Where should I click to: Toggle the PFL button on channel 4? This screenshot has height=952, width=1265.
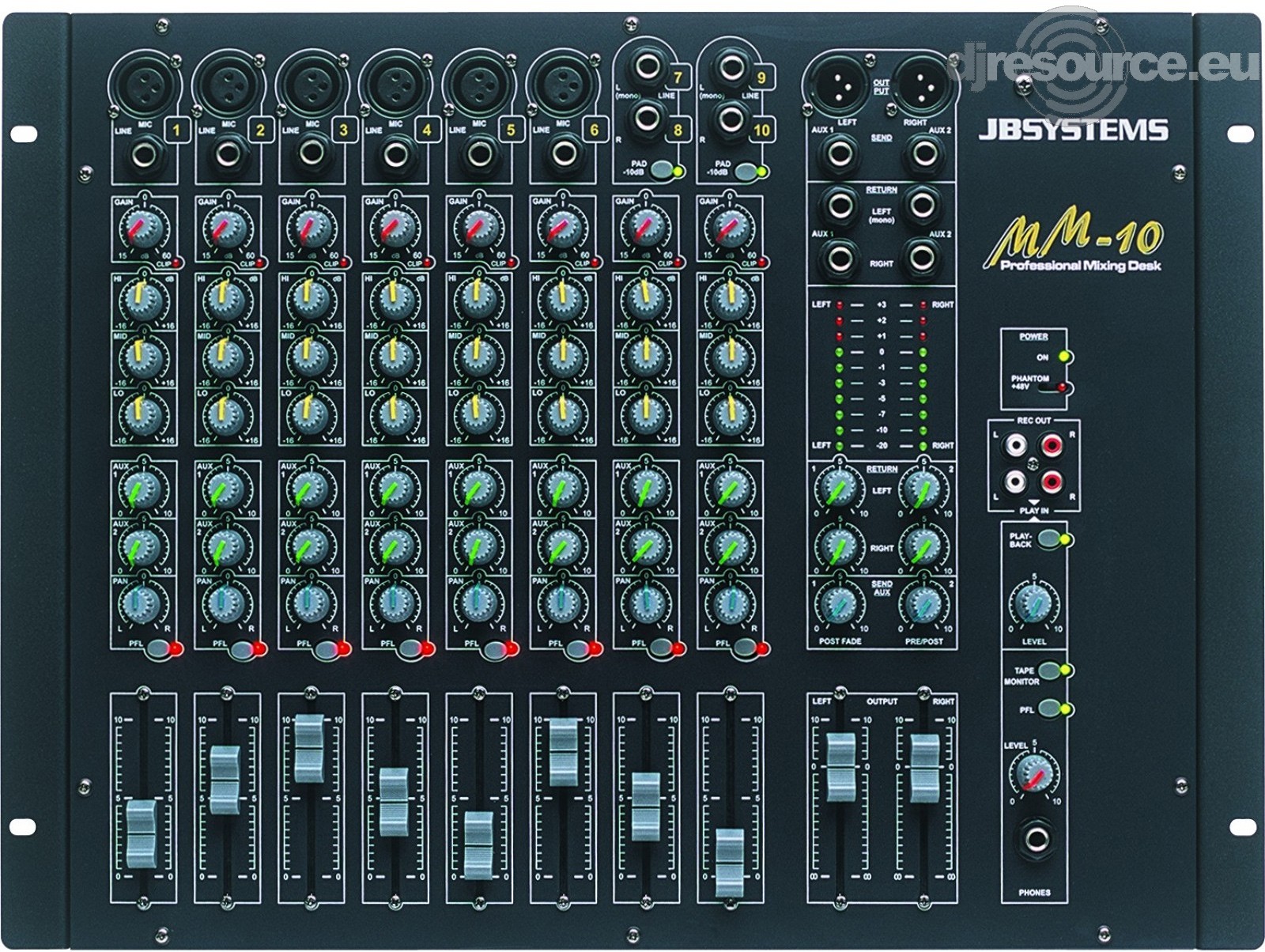tap(410, 648)
